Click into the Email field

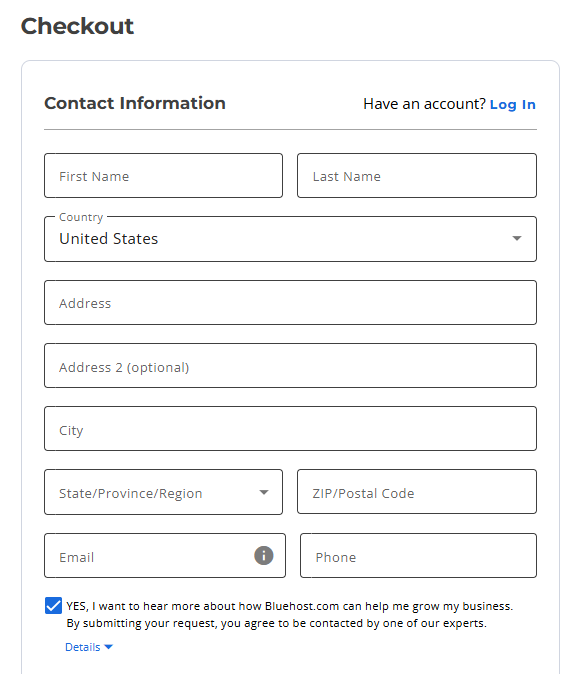165,556
